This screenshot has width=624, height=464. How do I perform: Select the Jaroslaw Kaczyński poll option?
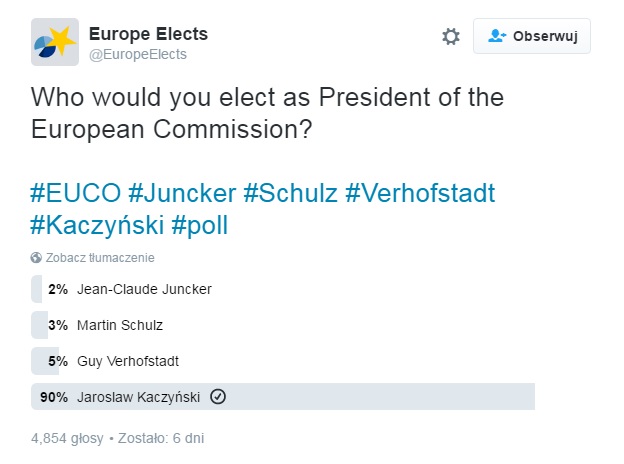(283, 397)
